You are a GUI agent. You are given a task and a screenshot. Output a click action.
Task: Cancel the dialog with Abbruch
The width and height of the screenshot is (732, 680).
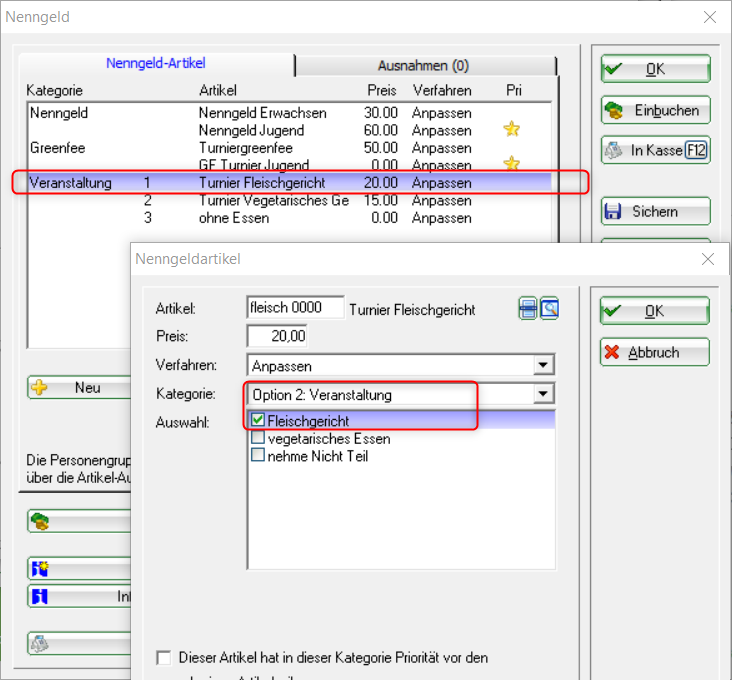tap(654, 352)
